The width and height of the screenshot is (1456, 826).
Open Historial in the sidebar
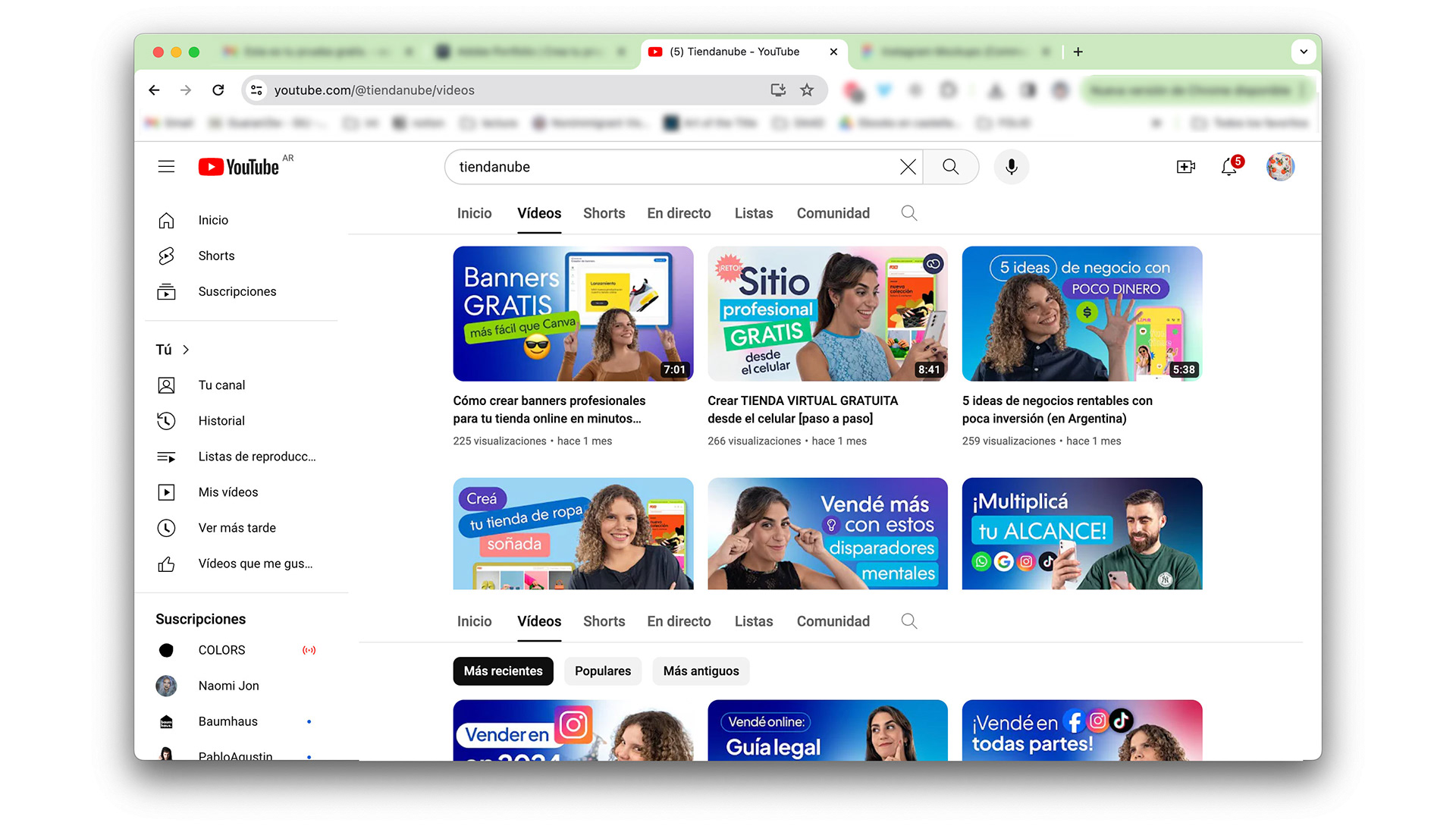(x=221, y=421)
